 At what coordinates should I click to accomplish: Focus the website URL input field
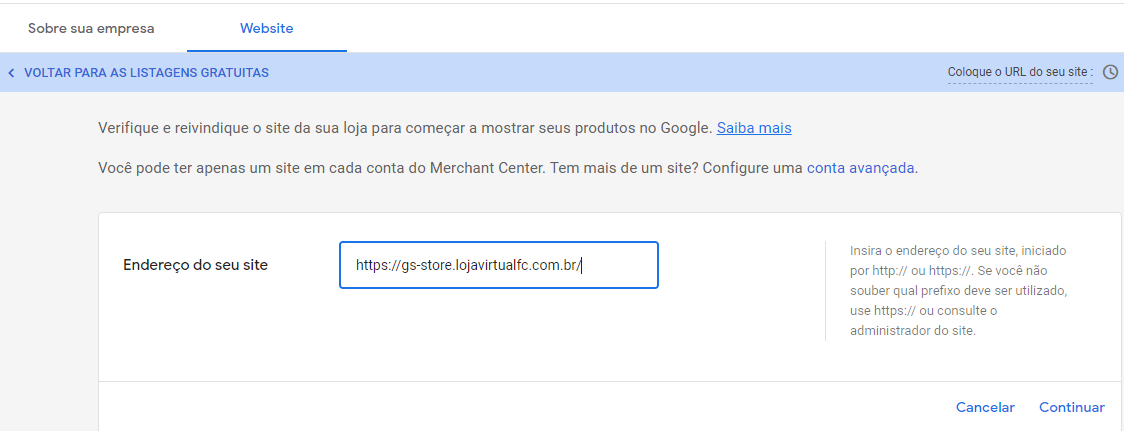pos(499,265)
